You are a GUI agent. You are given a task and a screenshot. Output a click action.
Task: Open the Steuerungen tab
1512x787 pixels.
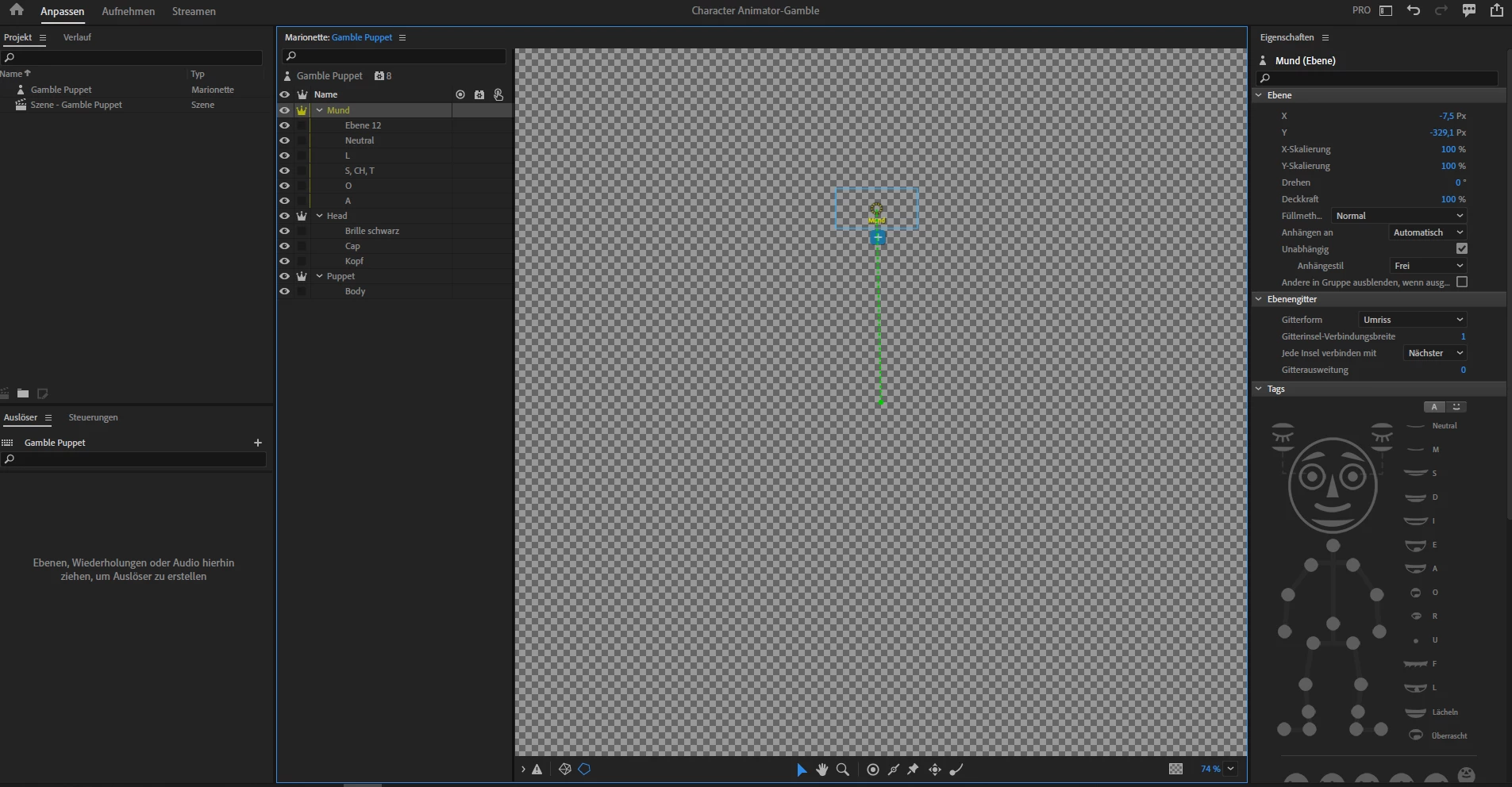(x=93, y=417)
